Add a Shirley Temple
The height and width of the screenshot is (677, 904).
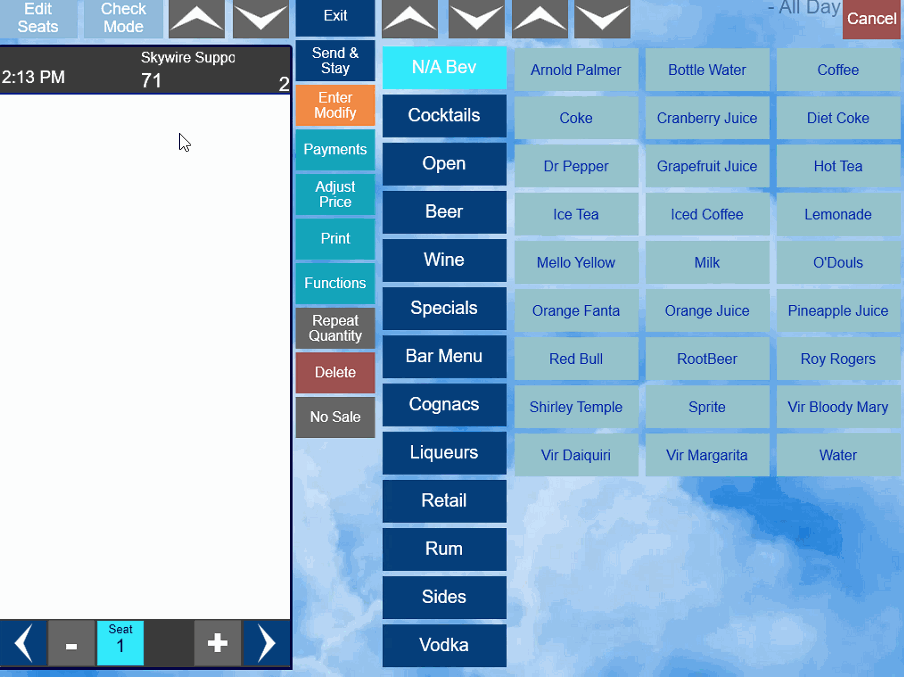[x=576, y=407]
